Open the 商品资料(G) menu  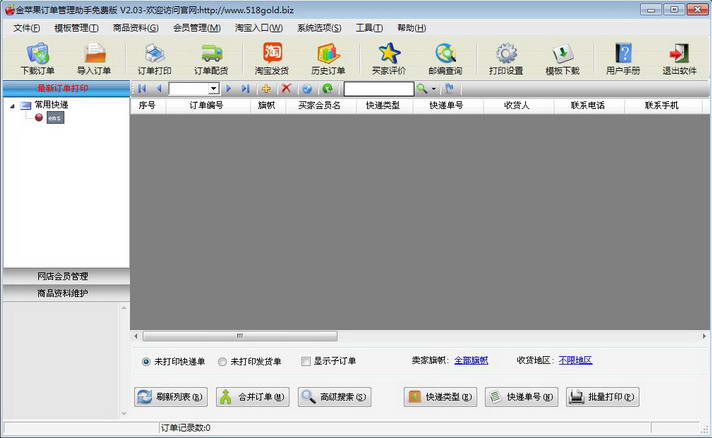(136, 28)
